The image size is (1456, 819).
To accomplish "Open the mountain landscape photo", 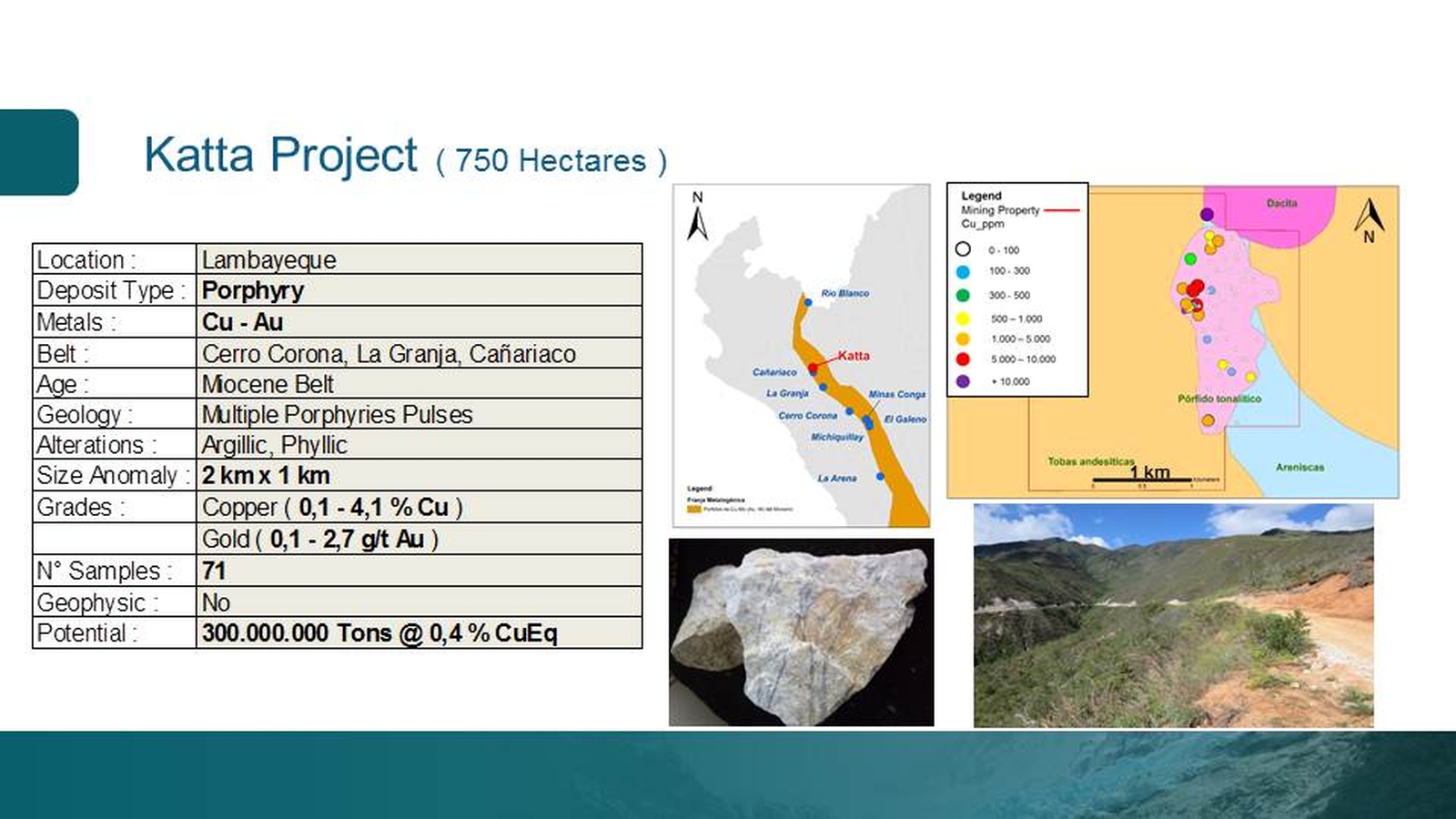I will tap(1173, 615).
